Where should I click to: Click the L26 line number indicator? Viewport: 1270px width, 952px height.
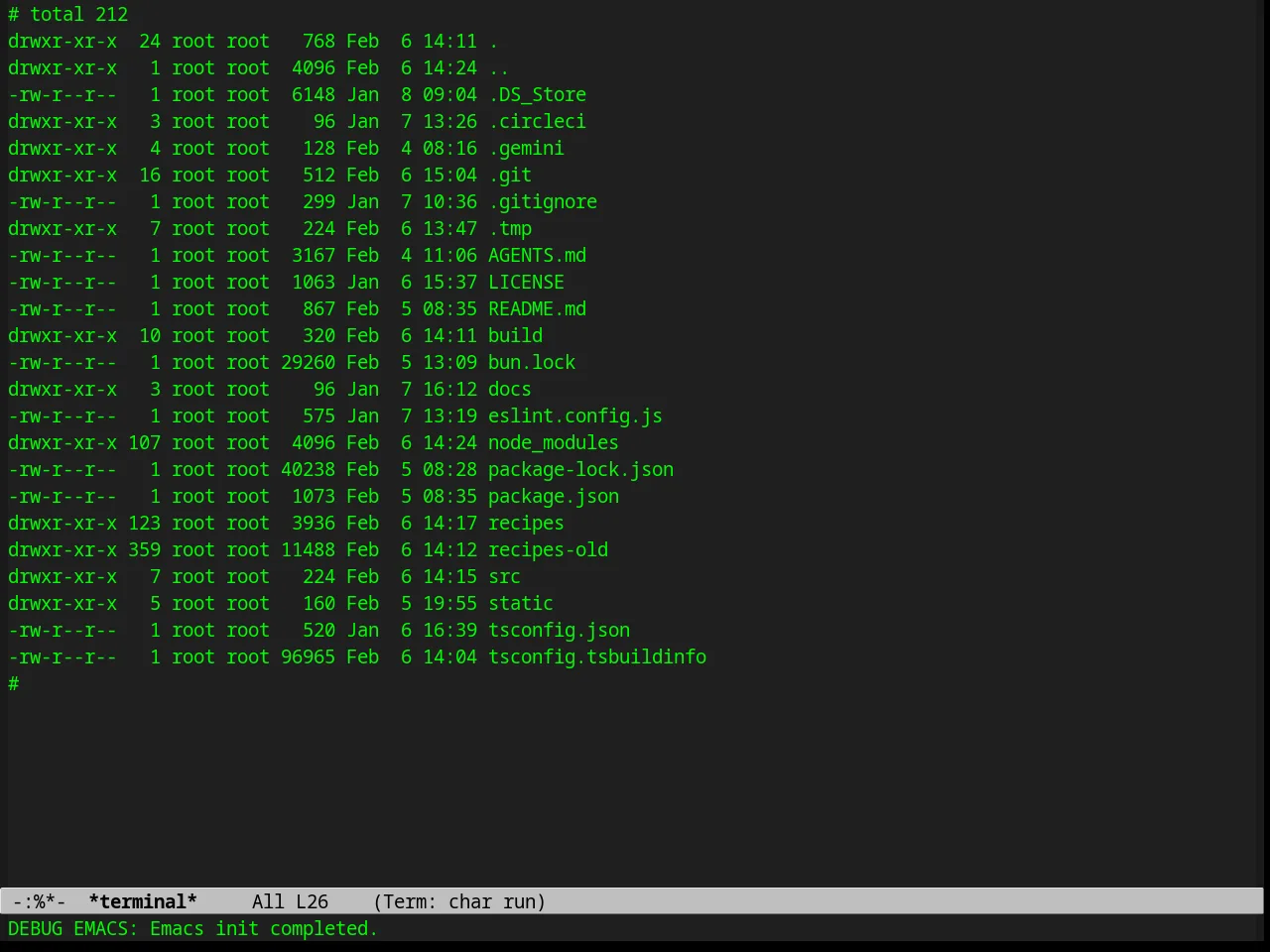[x=312, y=901]
